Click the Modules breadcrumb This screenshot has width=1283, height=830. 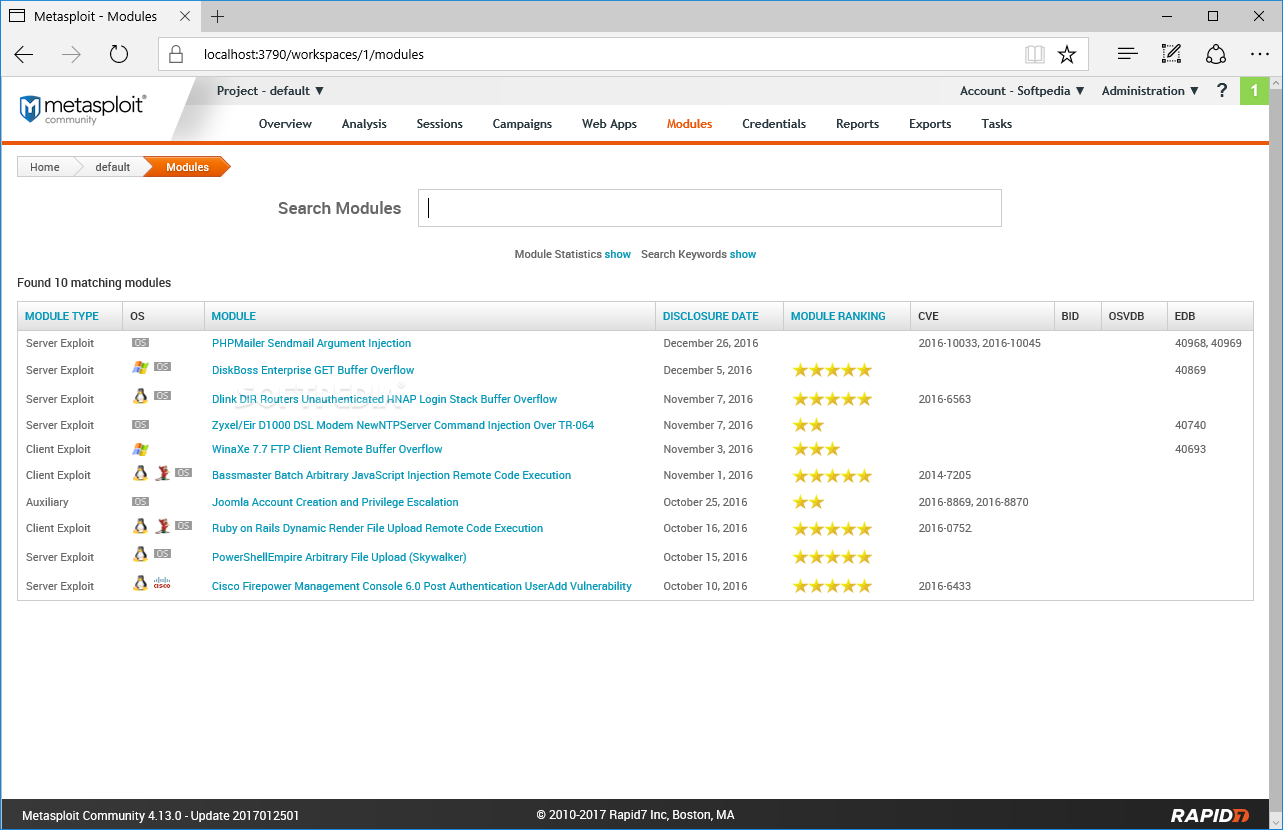point(188,167)
